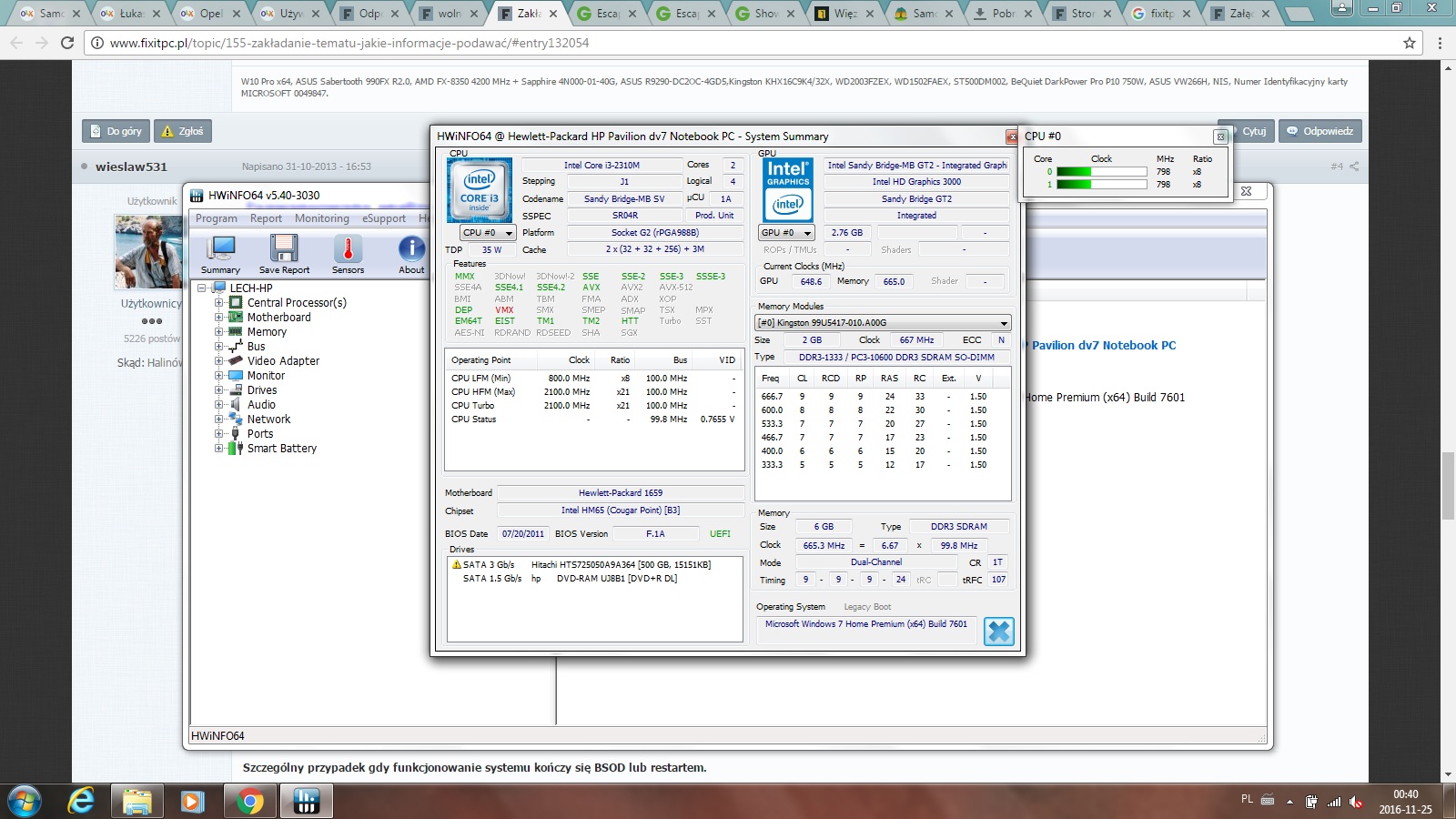This screenshot has height=819, width=1456.
Task: Open the eSupport menu
Action: [384, 218]
